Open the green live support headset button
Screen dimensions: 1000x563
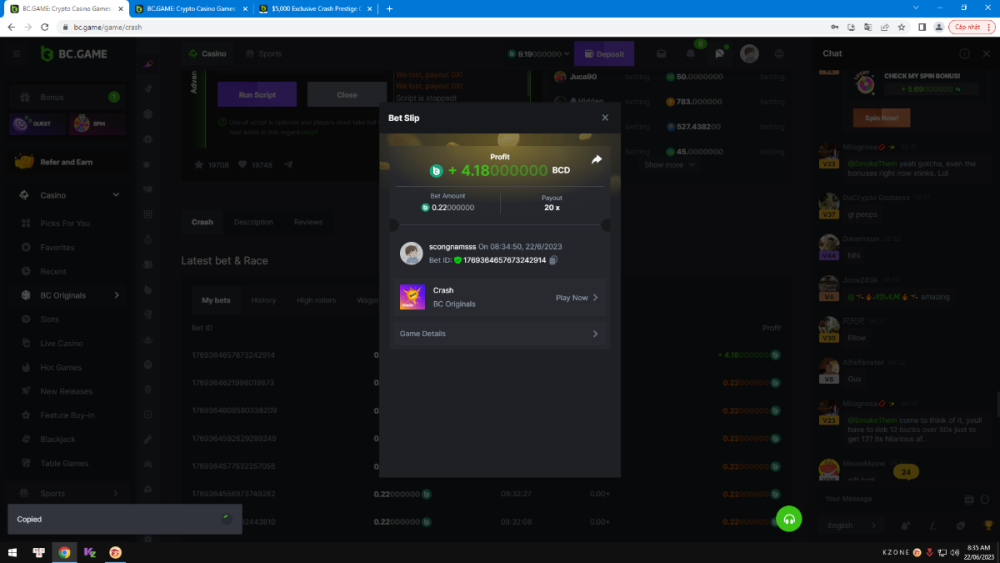(789, 518)
